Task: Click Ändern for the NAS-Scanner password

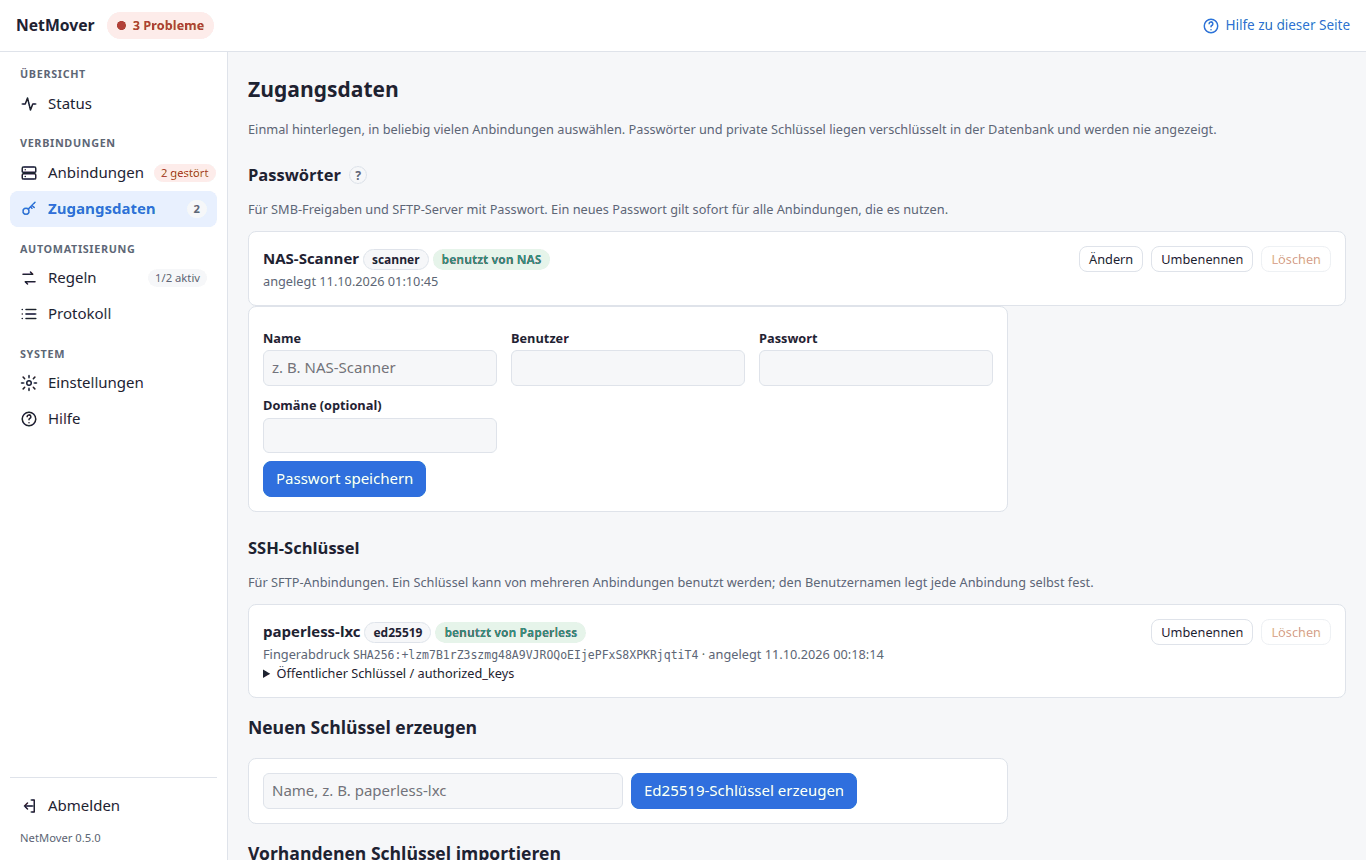Action: pos(1111,259)
